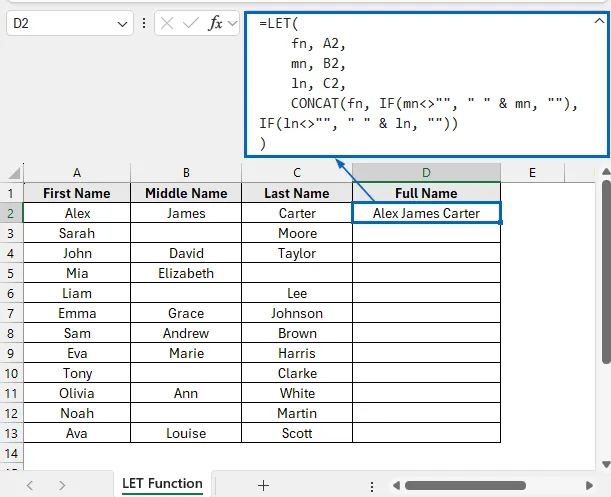Click next sheet navigation arrow
The width and height of the screenshot is (611, 497).
click(62, 485)
